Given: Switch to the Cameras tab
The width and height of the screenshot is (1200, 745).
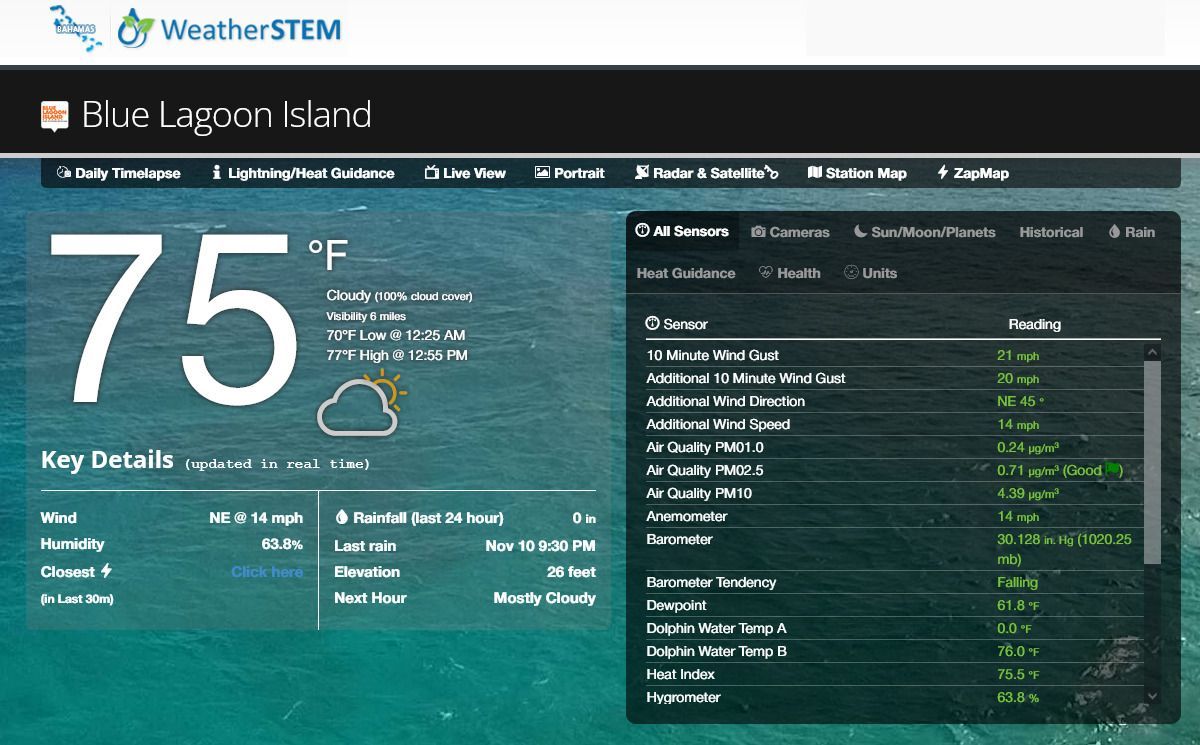Looking at the screenshot, I should click(791, 231).
